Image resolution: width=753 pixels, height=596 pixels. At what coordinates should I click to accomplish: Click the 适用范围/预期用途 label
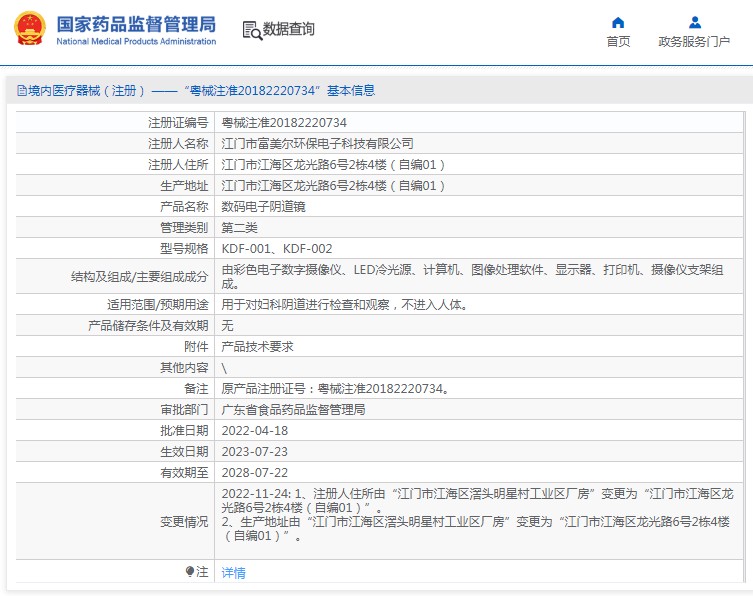158,305
